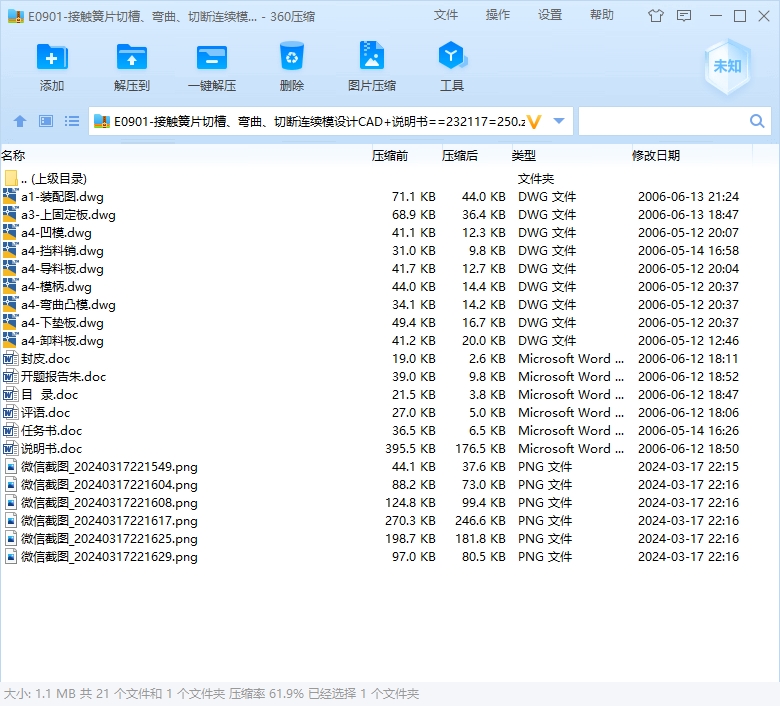Go up one directory with the arrow icon
This screenshot has height=706, width=780.
[x=20, y=121]
